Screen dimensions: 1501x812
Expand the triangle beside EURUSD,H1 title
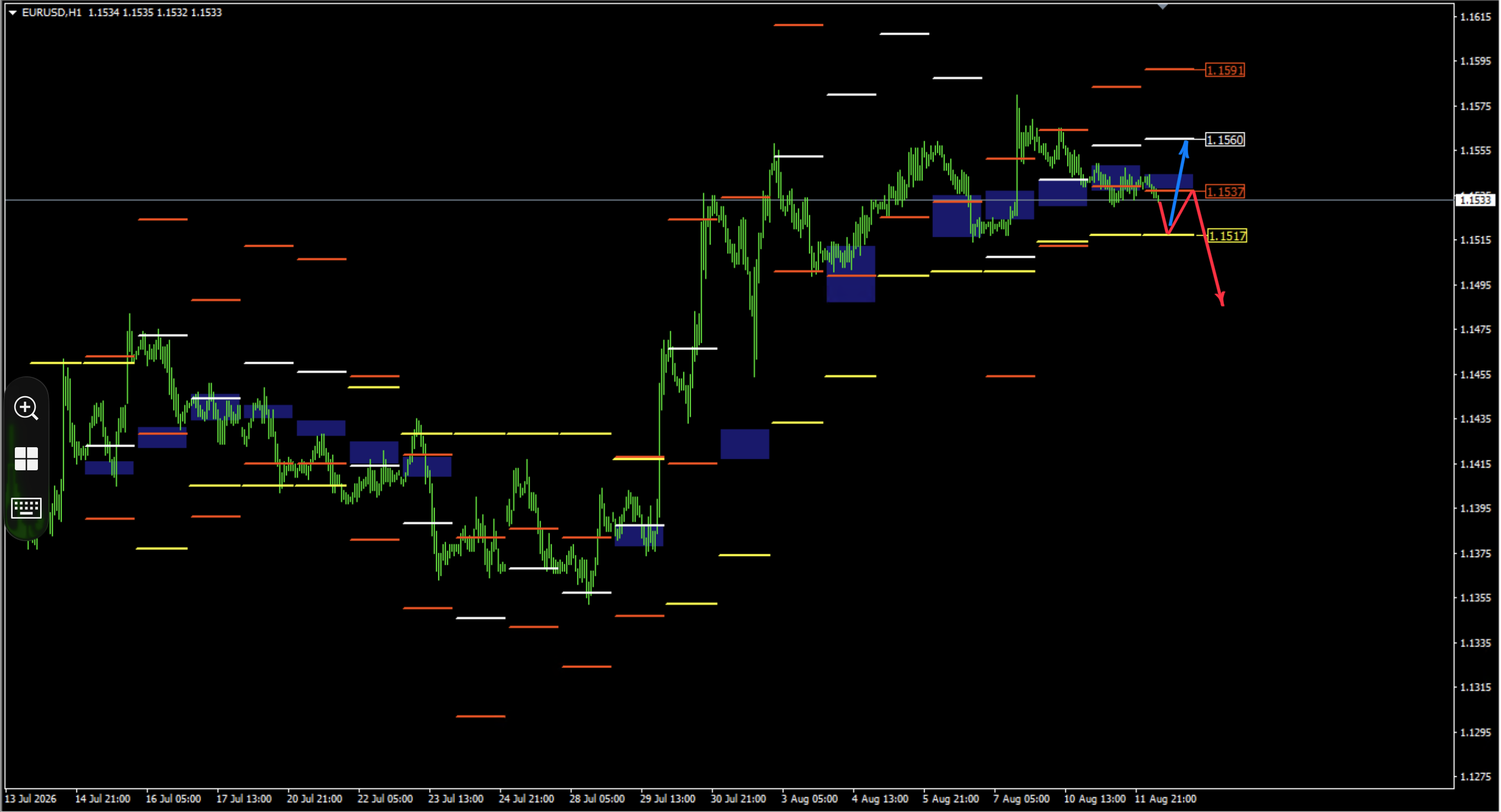coord(12,12)
